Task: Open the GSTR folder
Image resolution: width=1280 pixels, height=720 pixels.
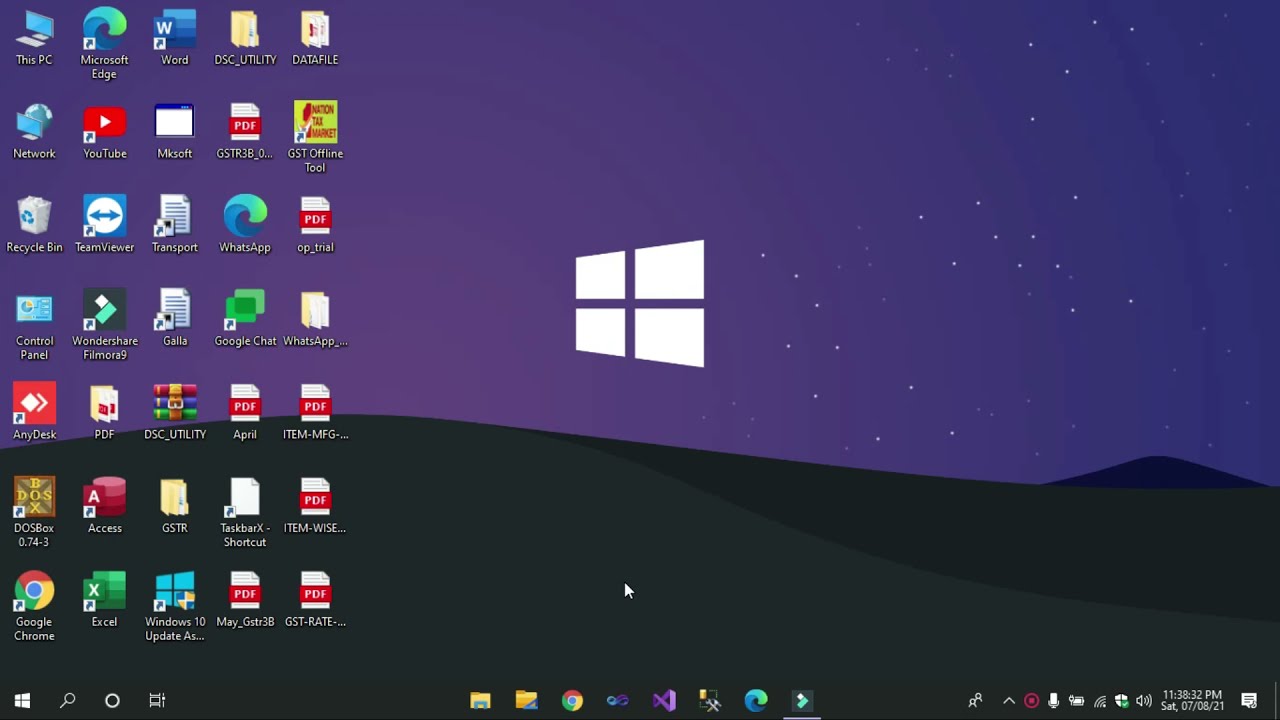Action: (175, 506)
